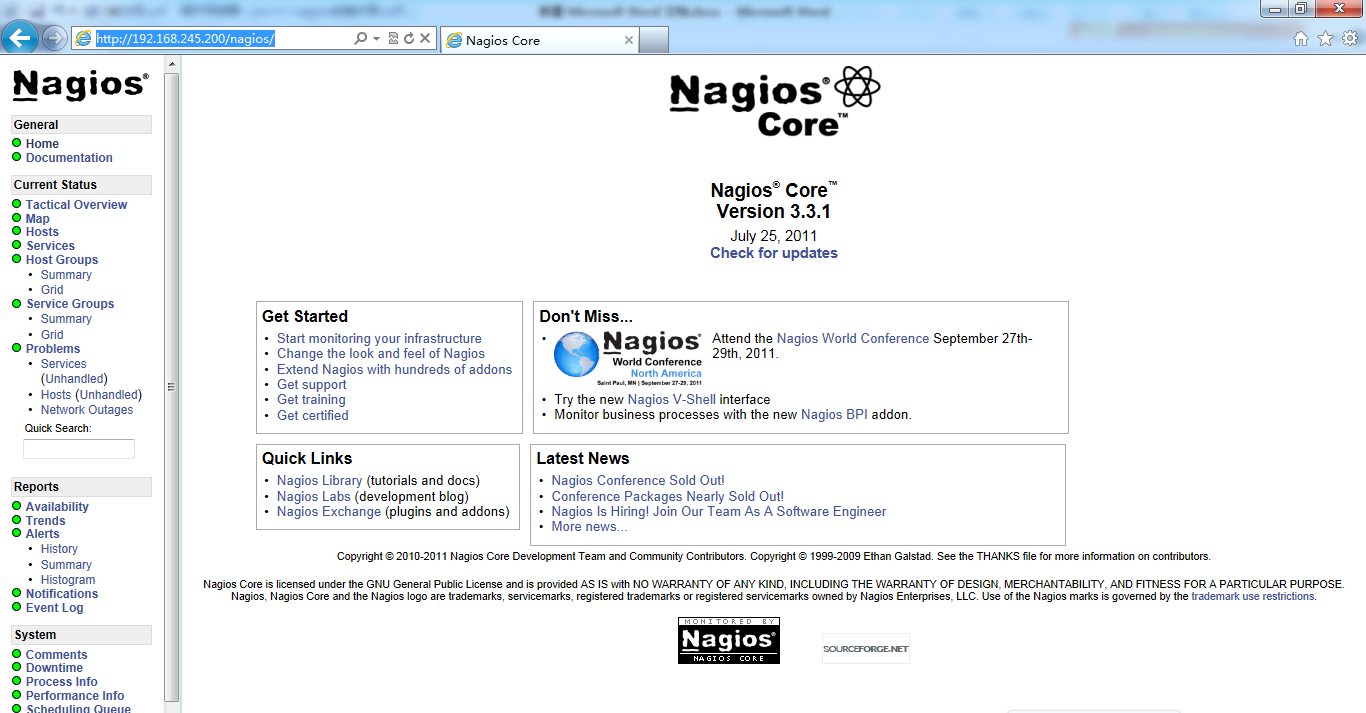Open Downtime link
The image size is (1366, 713).
coord(54,668)
